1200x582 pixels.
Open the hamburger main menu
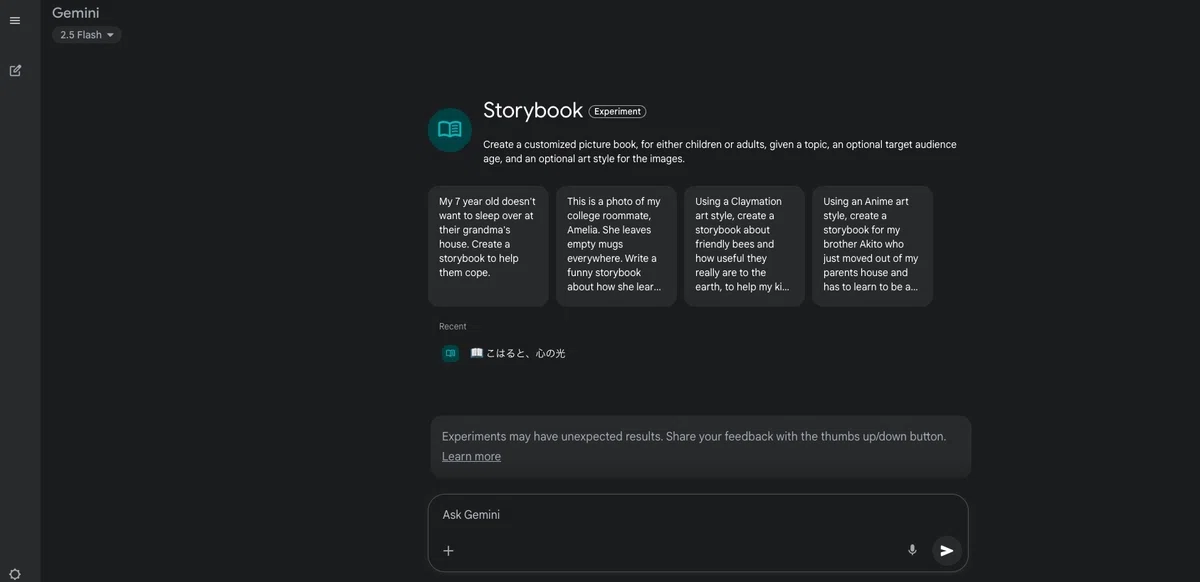point(15,20)
